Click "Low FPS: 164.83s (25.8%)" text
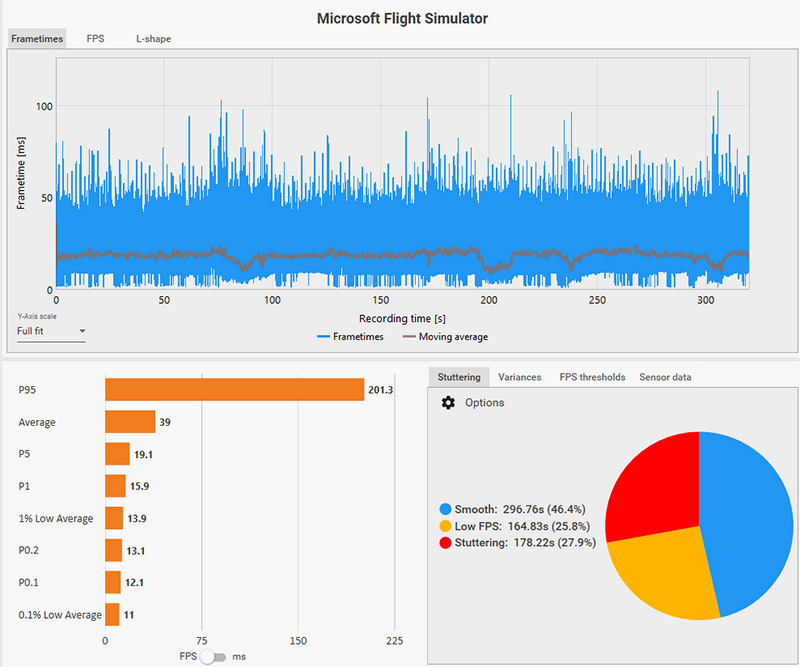The height and width of the screenshot is (667, 800). [x=522, y=526]
